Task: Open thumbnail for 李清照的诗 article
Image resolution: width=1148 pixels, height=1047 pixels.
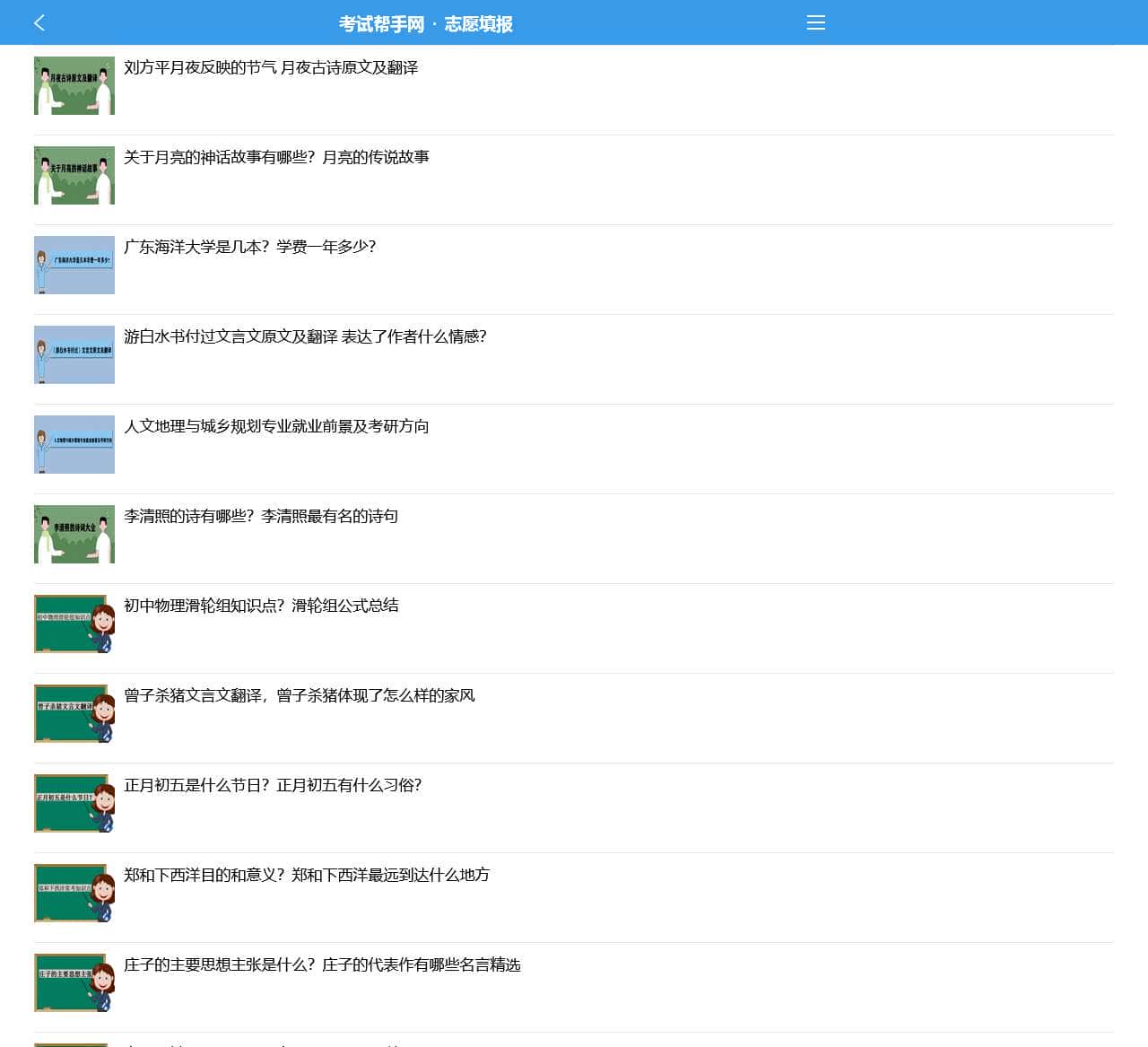Action: click(74, 534)
